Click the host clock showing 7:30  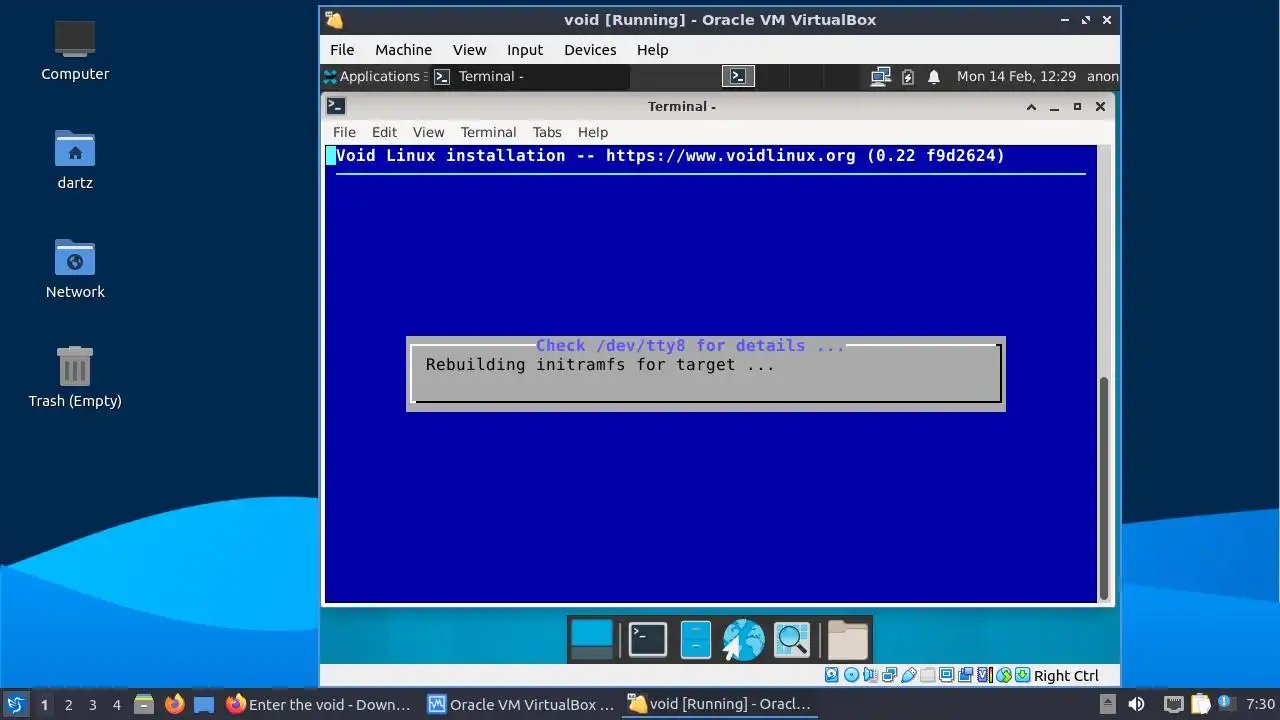1261,704
